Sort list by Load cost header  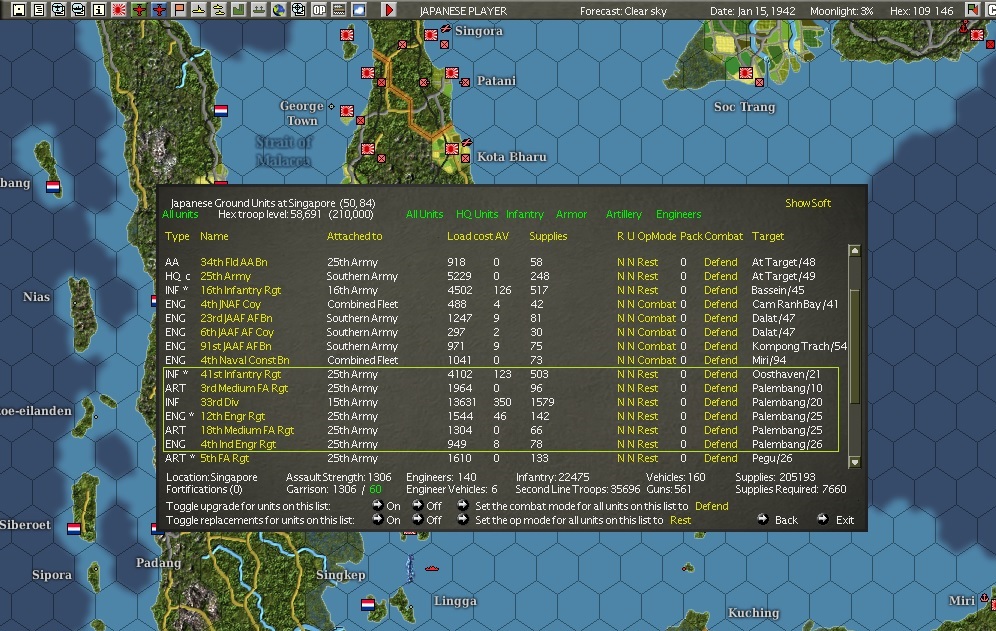470,236
